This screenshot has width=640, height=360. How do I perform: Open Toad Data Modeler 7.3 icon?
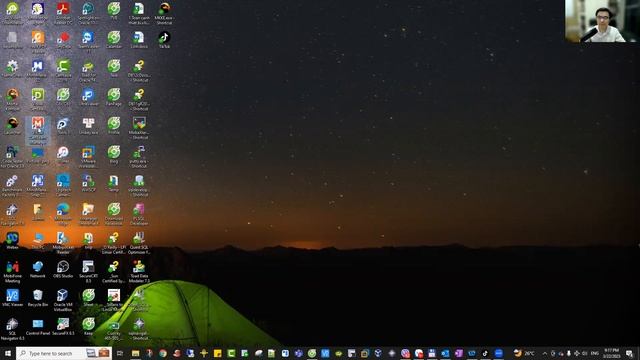[139, 271]
